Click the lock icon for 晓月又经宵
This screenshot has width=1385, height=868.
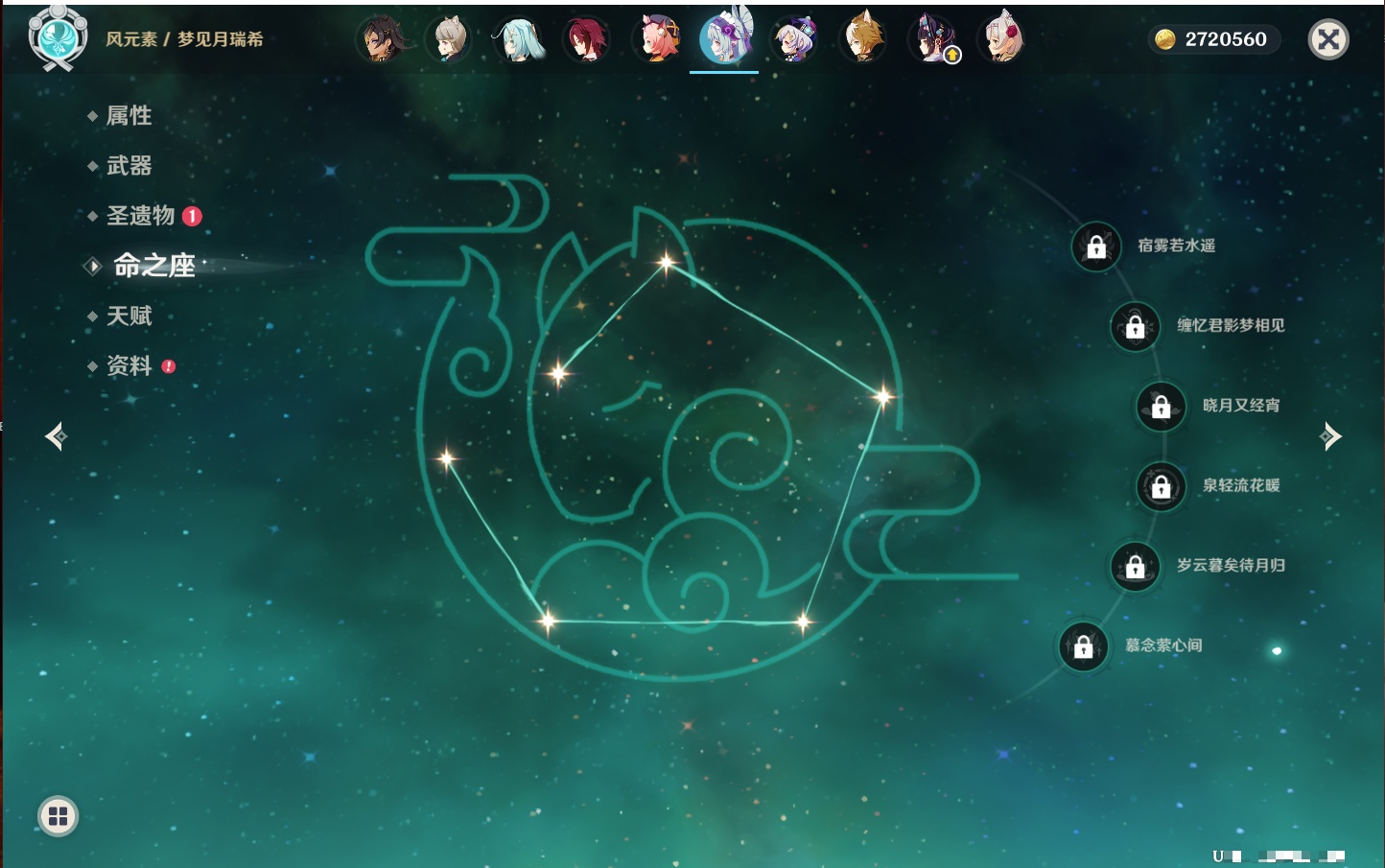(1162, 406)
